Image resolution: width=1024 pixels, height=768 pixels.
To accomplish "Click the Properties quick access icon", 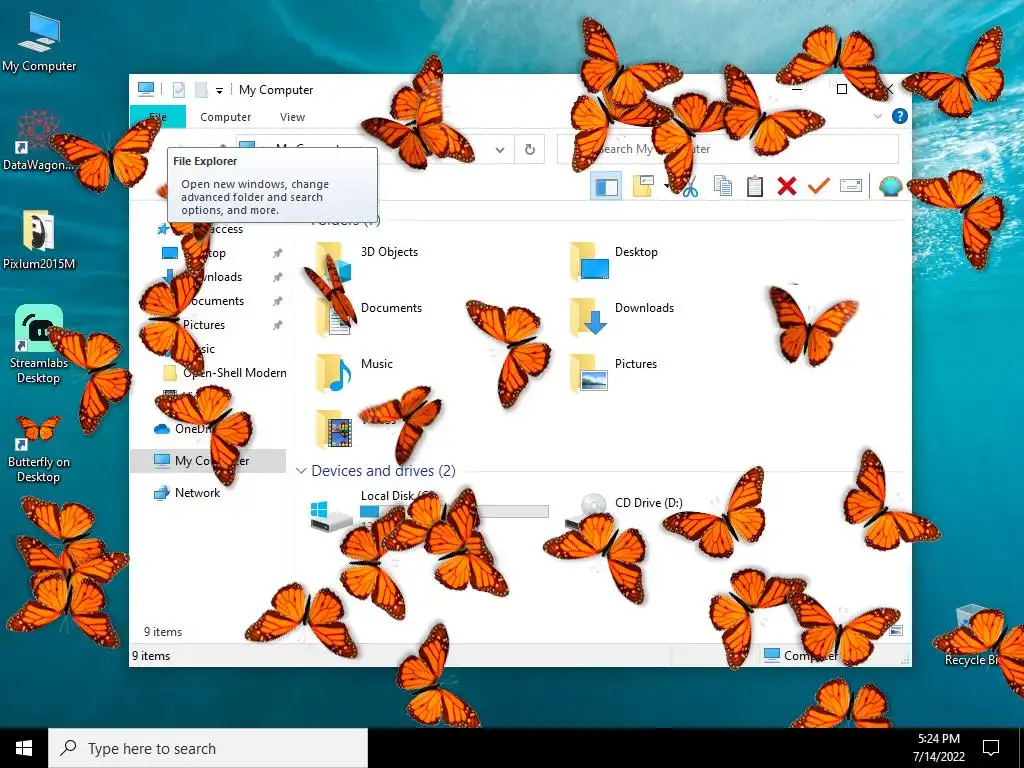I will [178, 90].
